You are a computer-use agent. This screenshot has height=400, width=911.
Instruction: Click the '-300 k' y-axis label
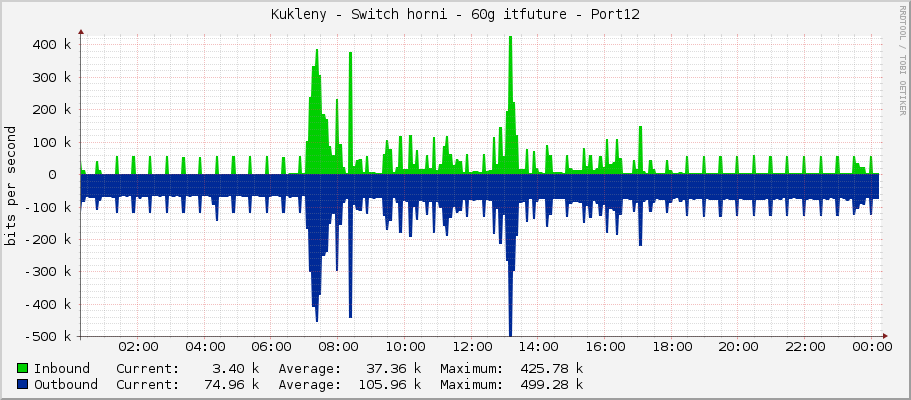48,272
